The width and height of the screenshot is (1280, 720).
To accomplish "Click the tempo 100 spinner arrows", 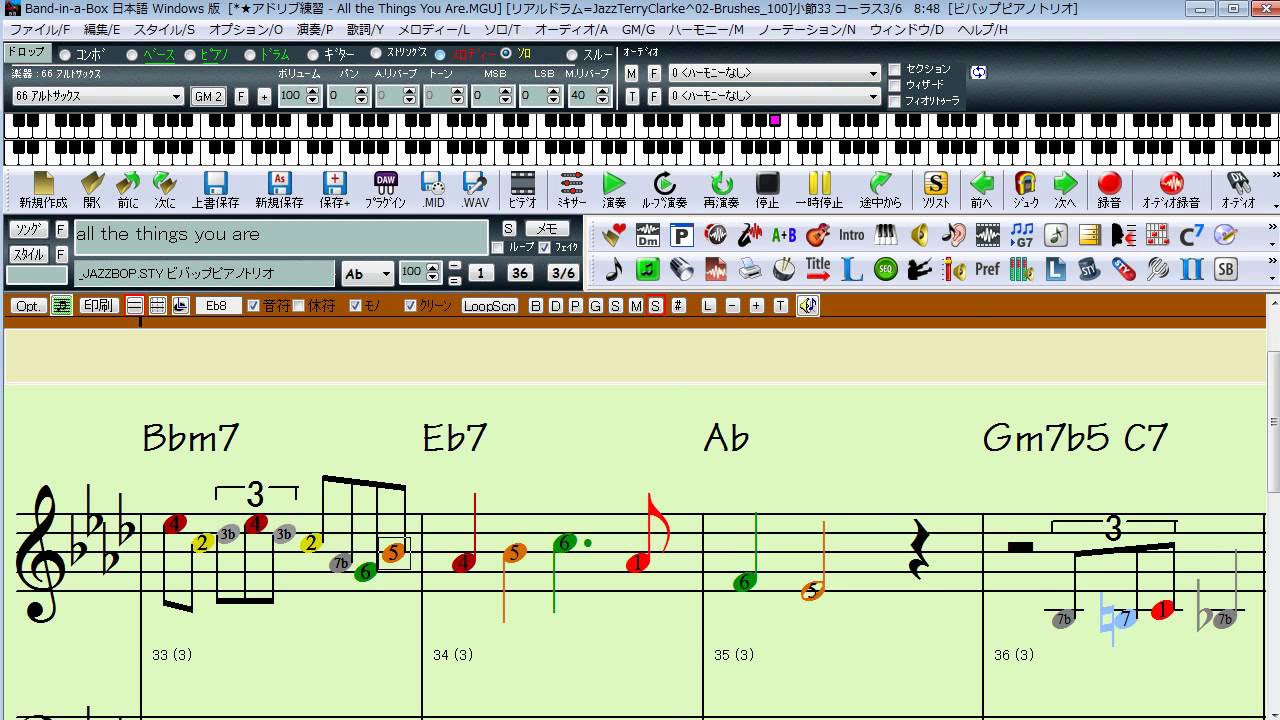I will pyautogui.click(x=432, y=273).
